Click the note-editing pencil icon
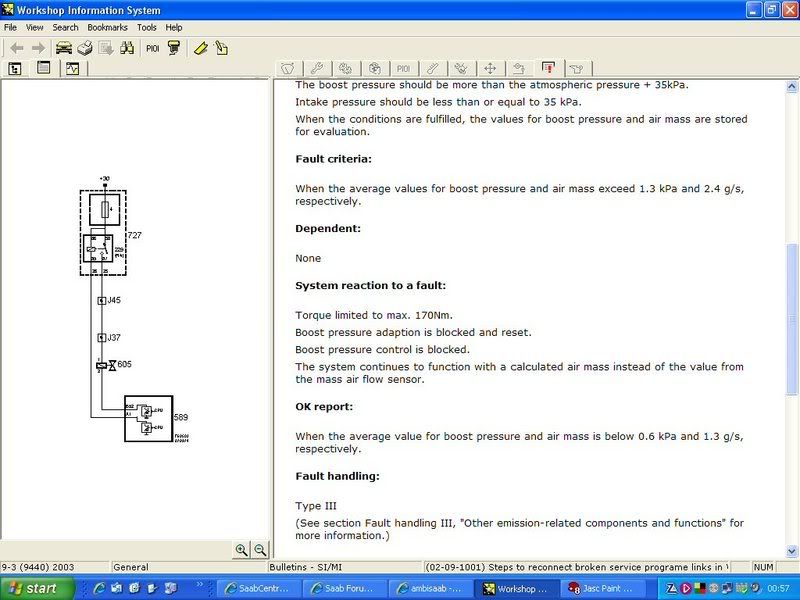The height and width of the screenshot is (600, 800). tap(222, 48)
